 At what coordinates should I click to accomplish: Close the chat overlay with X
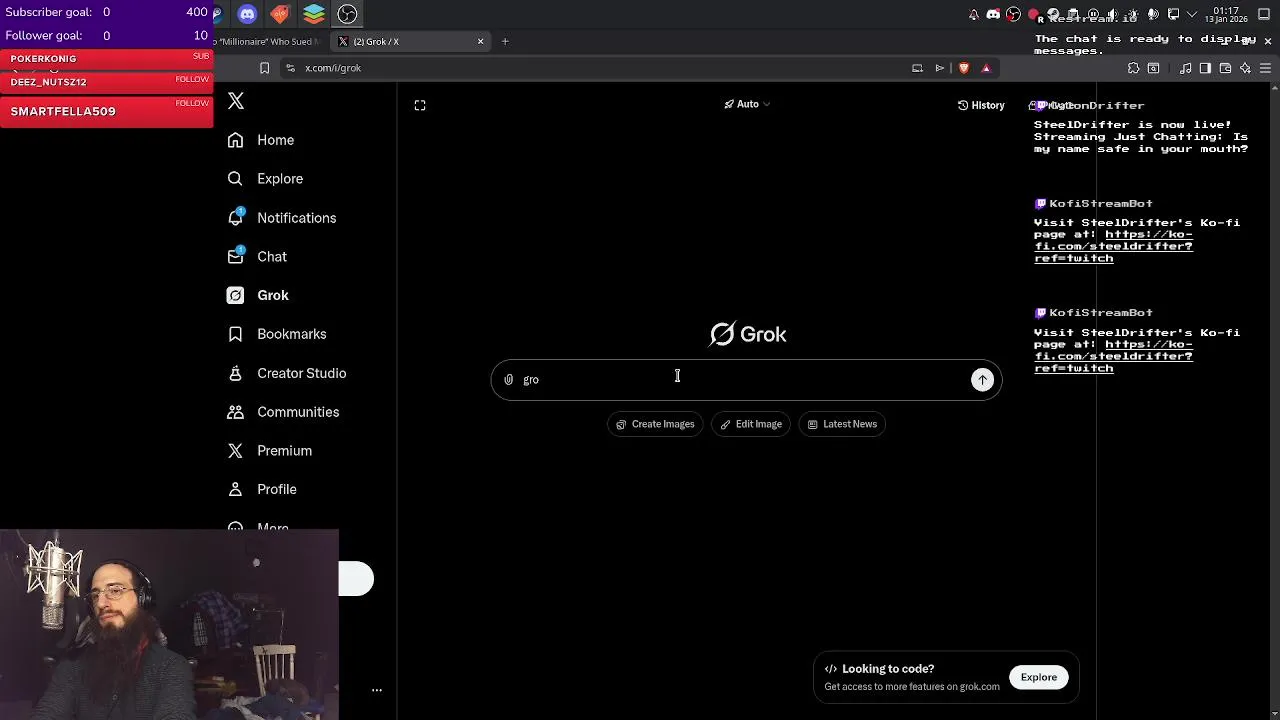point(1268,41)
